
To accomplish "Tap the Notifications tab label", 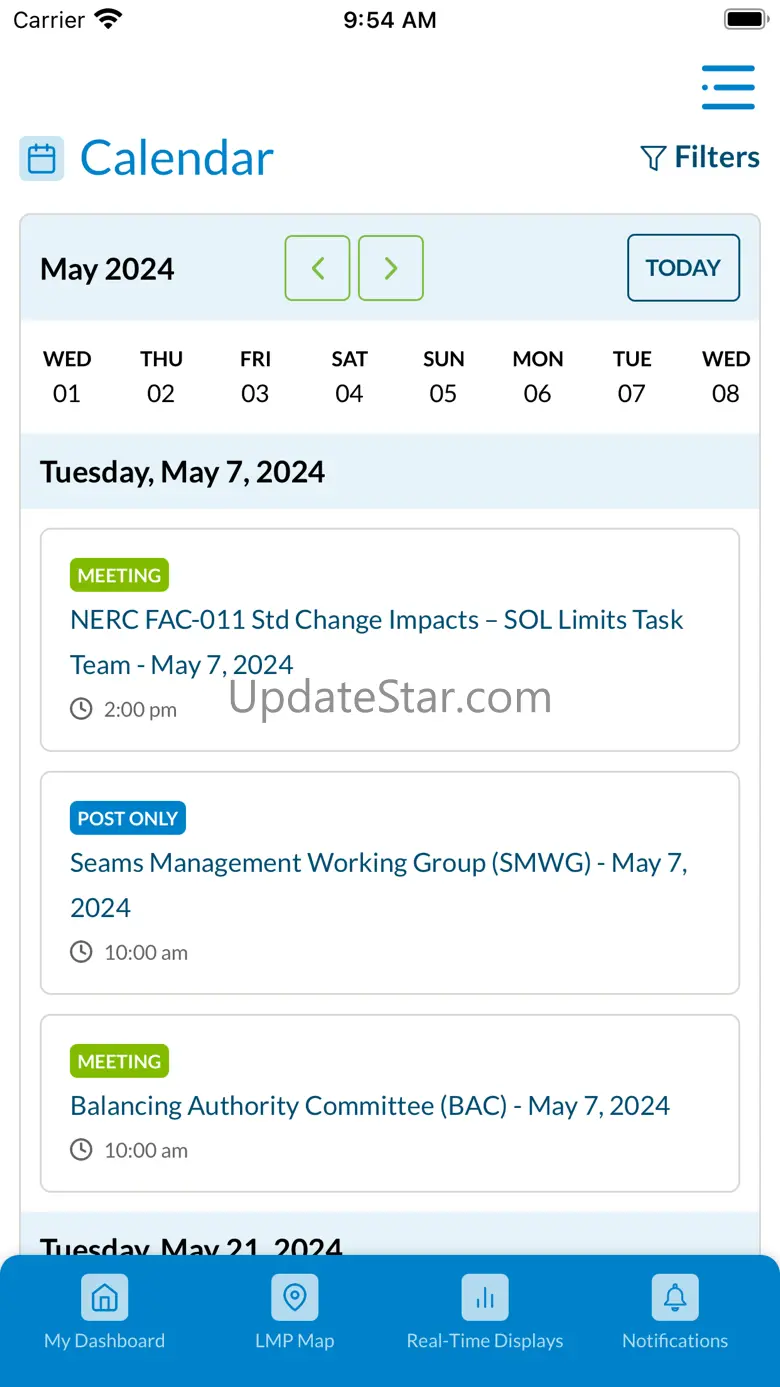I will (x=675, y=1341).
